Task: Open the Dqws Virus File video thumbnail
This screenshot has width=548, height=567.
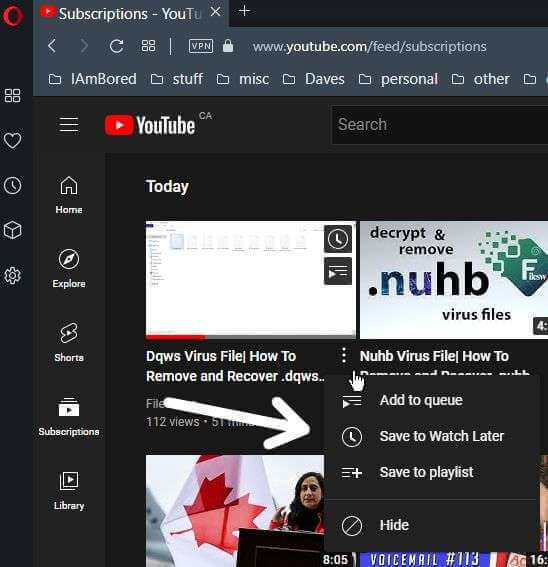Action: tap(250, 280)
